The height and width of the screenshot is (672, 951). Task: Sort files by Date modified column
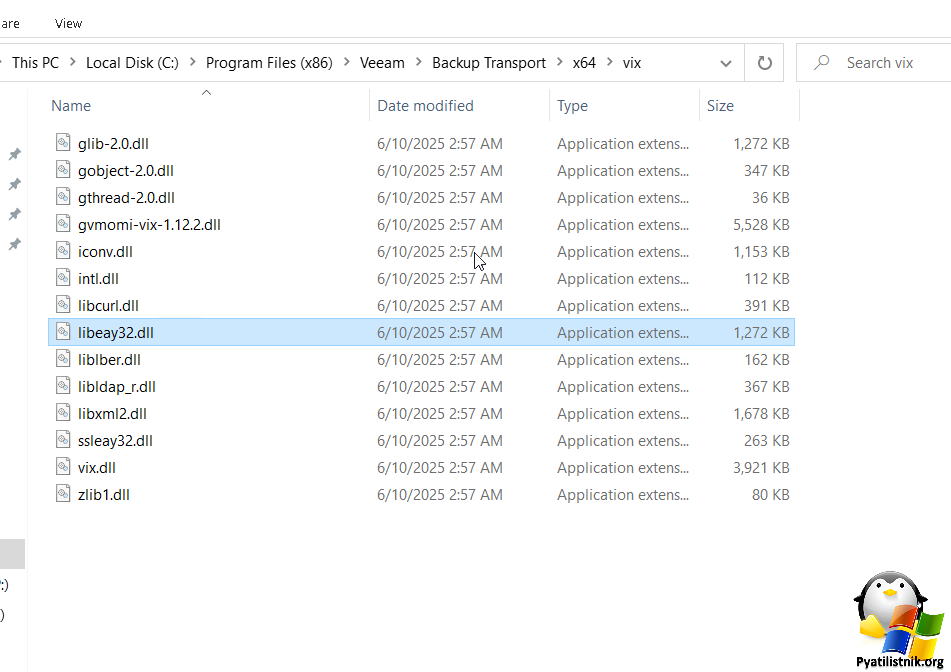pos(425,106)
